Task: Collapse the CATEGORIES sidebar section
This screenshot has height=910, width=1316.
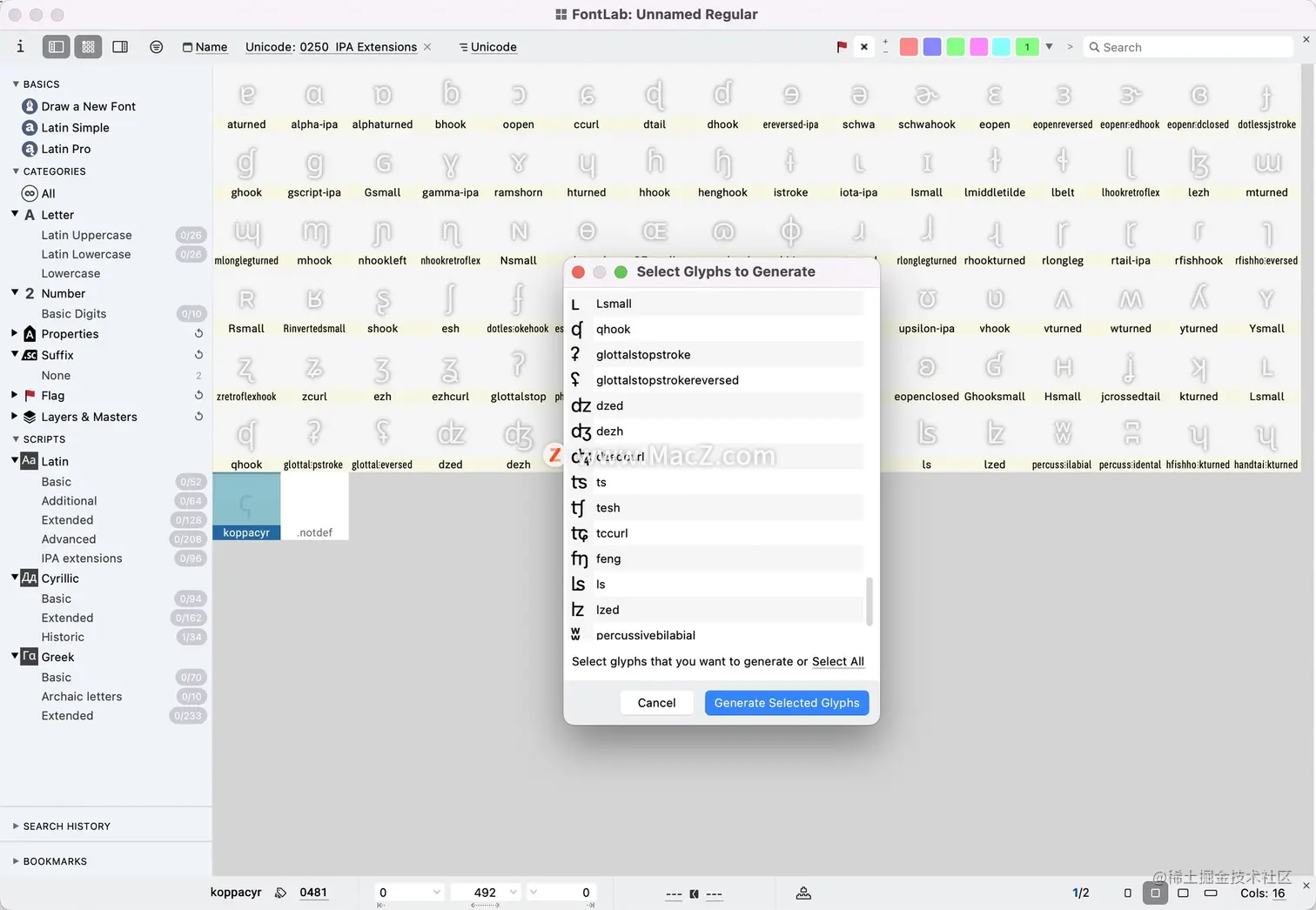Action: point(16,171)
